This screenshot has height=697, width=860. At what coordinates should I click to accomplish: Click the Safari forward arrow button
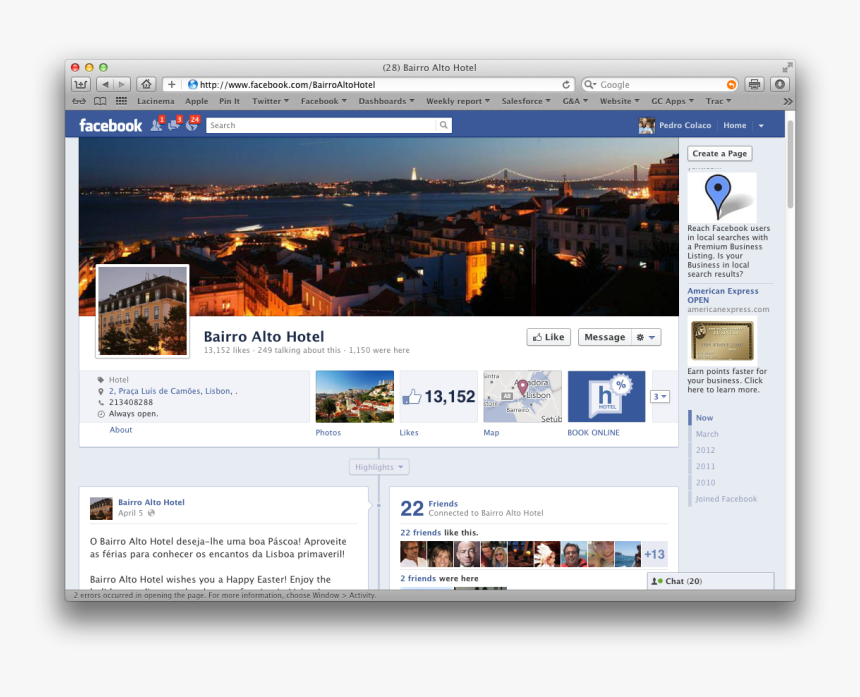122,84
